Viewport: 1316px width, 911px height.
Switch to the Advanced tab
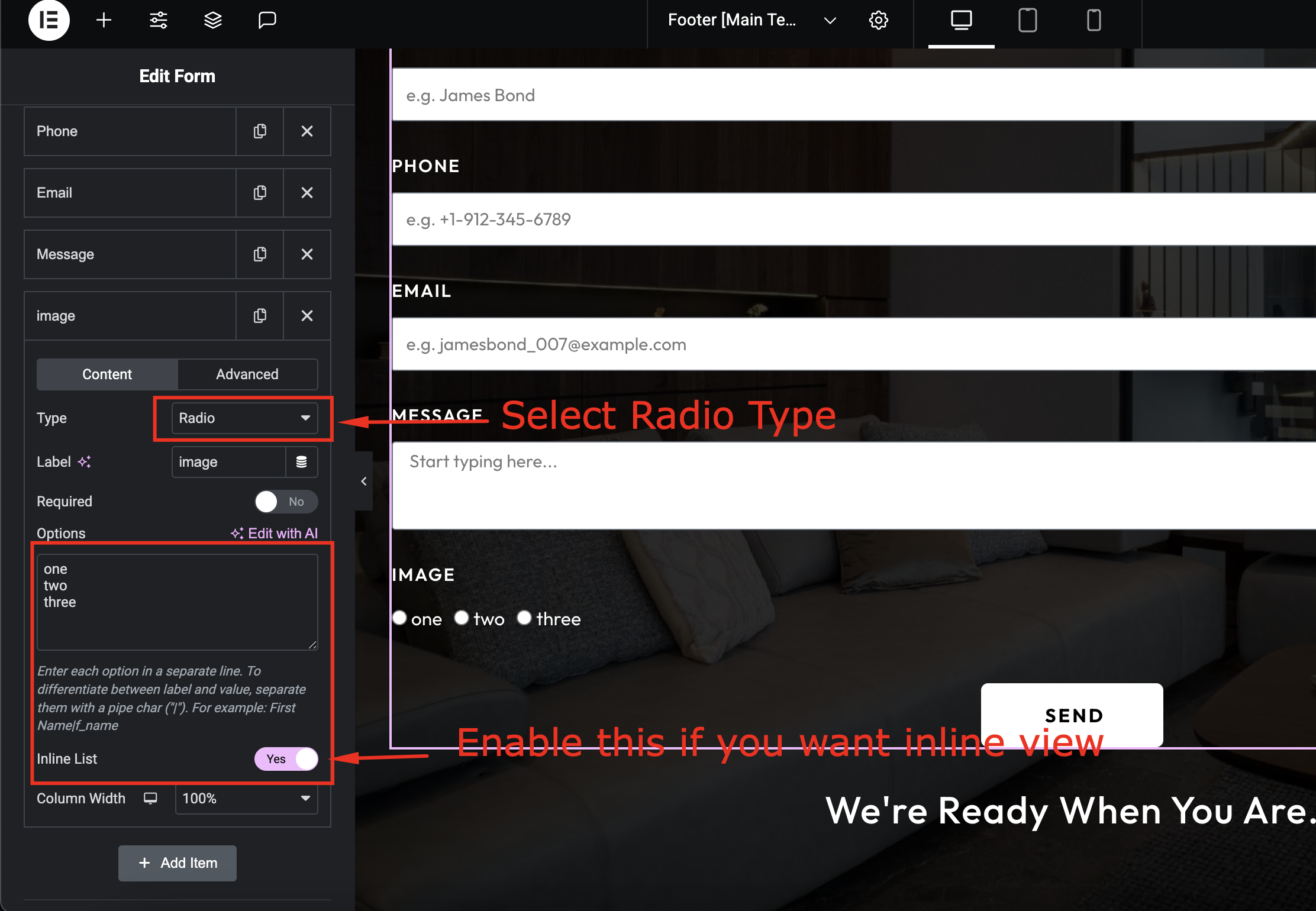coord(247,374)
